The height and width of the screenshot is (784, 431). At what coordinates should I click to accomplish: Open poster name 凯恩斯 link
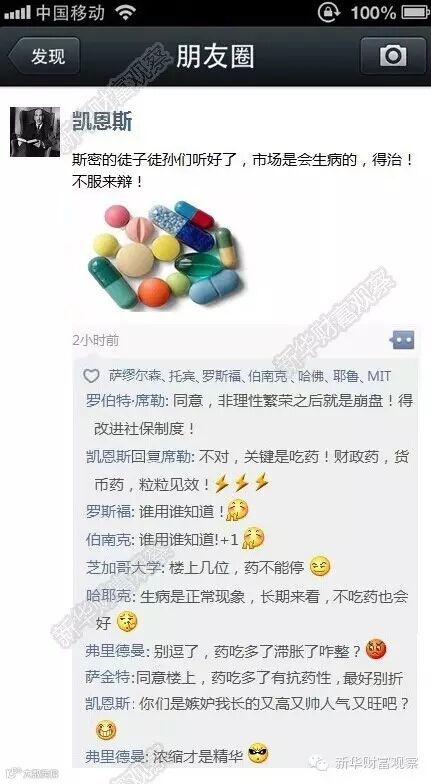(x=102, y=120)
